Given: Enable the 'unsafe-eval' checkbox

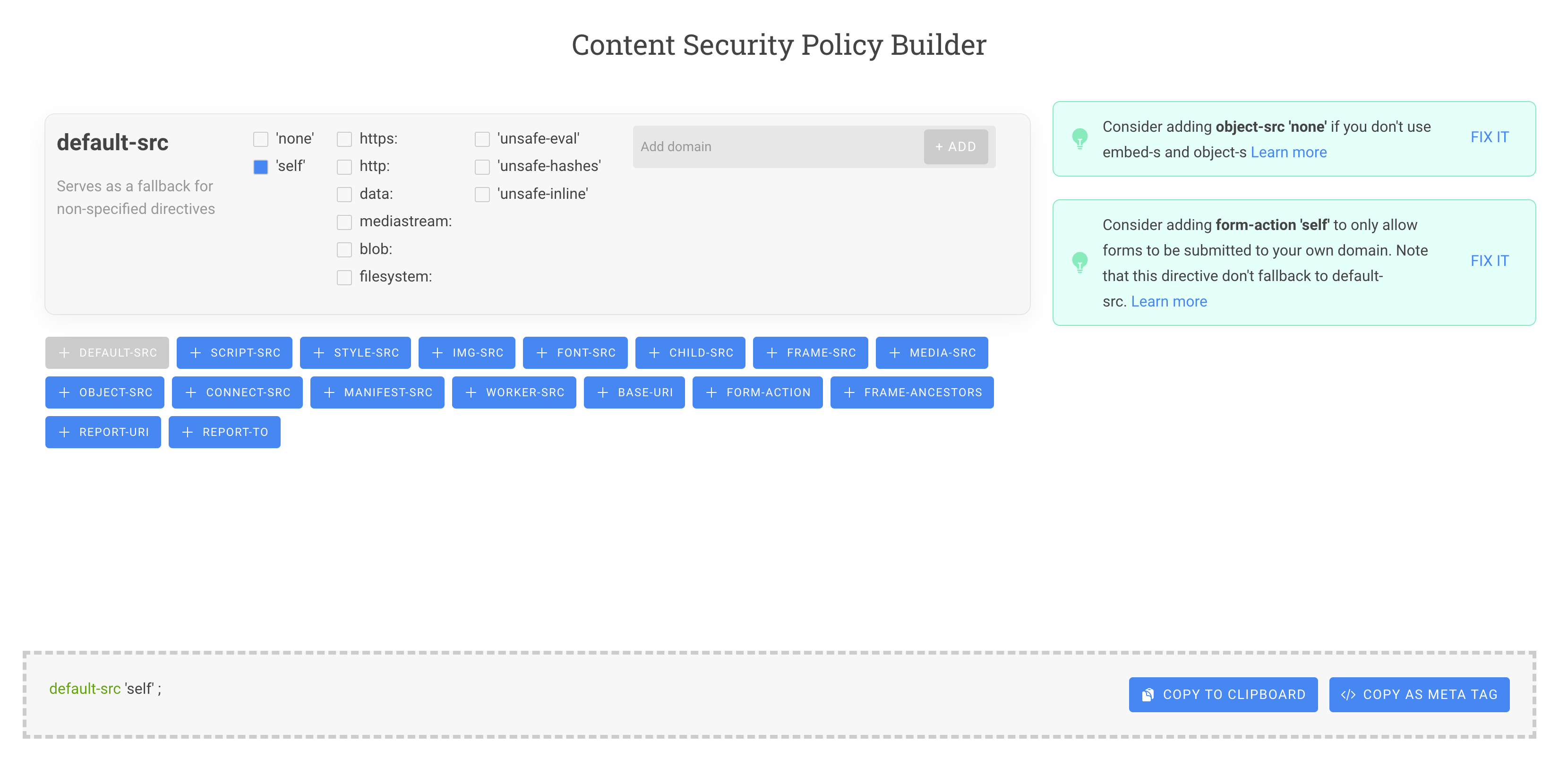Looking at the screenshot, I should pyautogui.click(x=482, y=138).
